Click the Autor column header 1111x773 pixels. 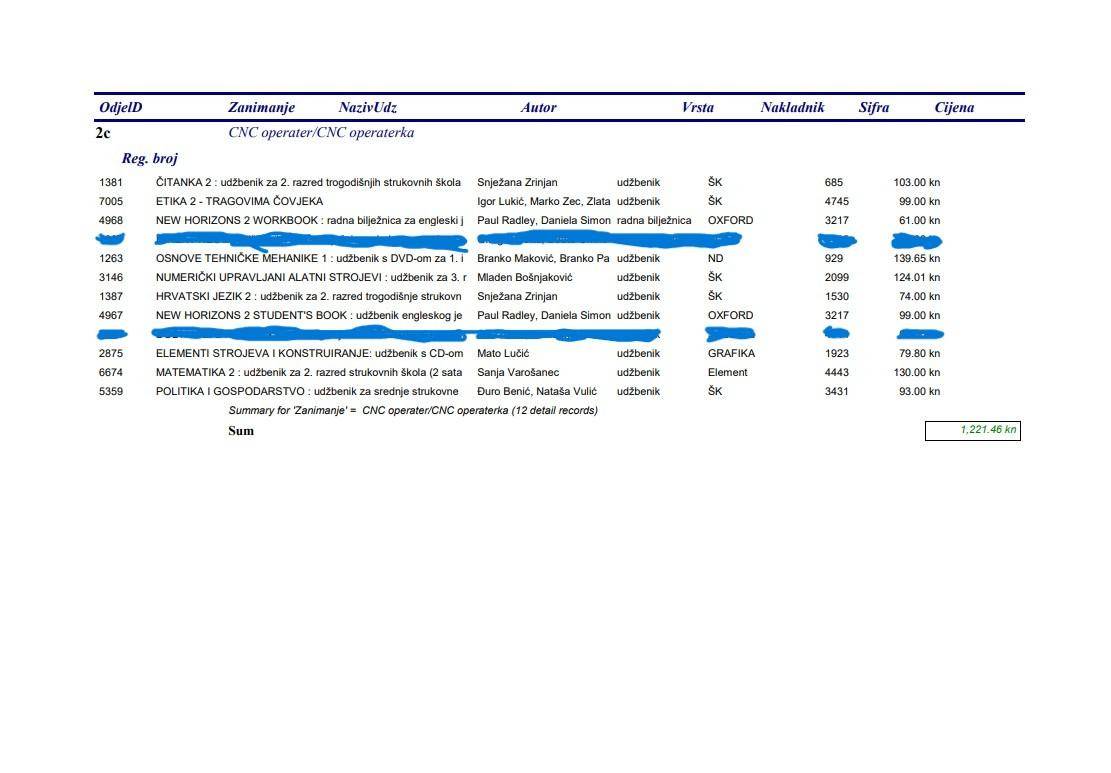[x=538, y=108]
